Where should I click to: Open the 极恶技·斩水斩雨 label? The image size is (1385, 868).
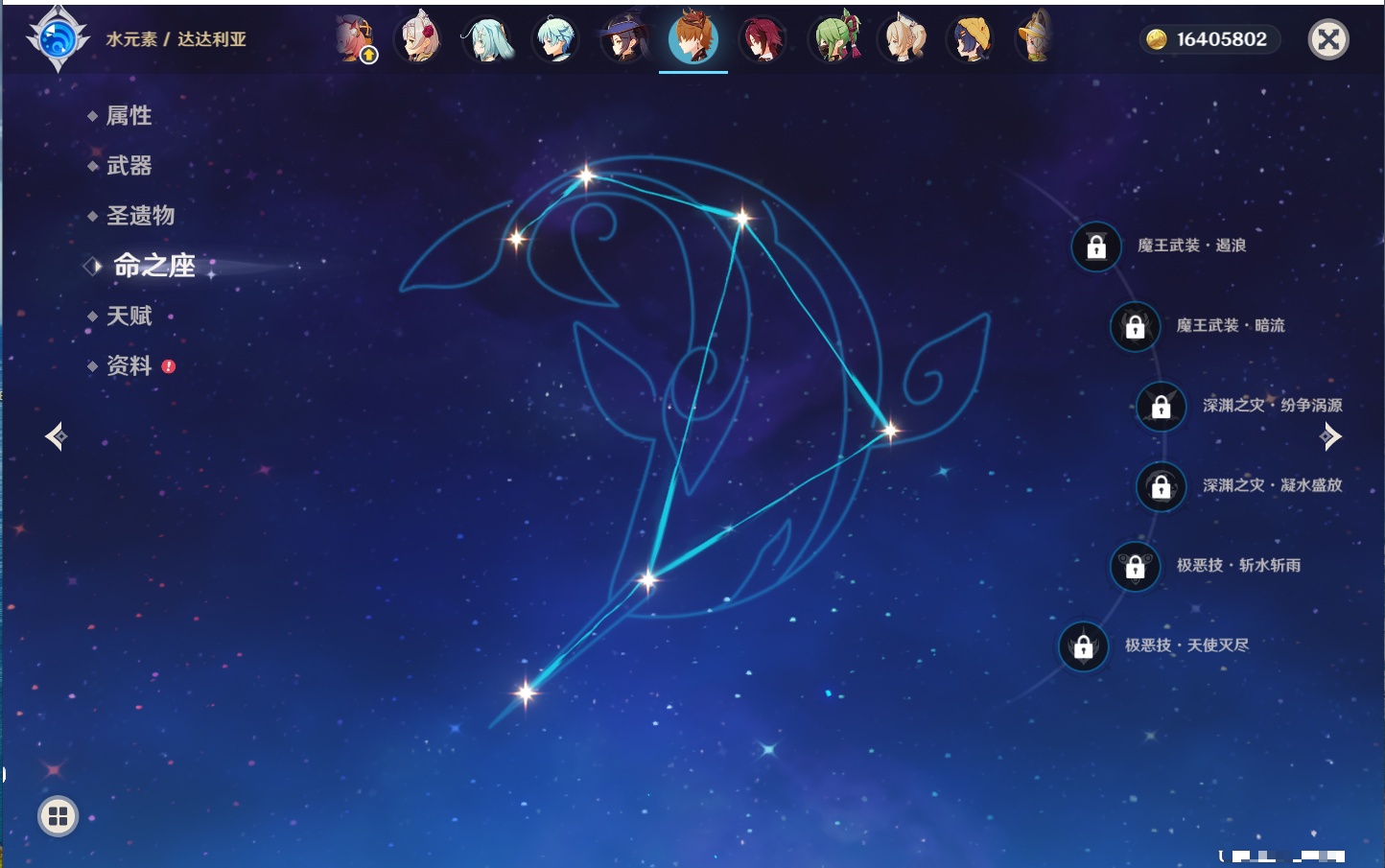pos(1238,565)
